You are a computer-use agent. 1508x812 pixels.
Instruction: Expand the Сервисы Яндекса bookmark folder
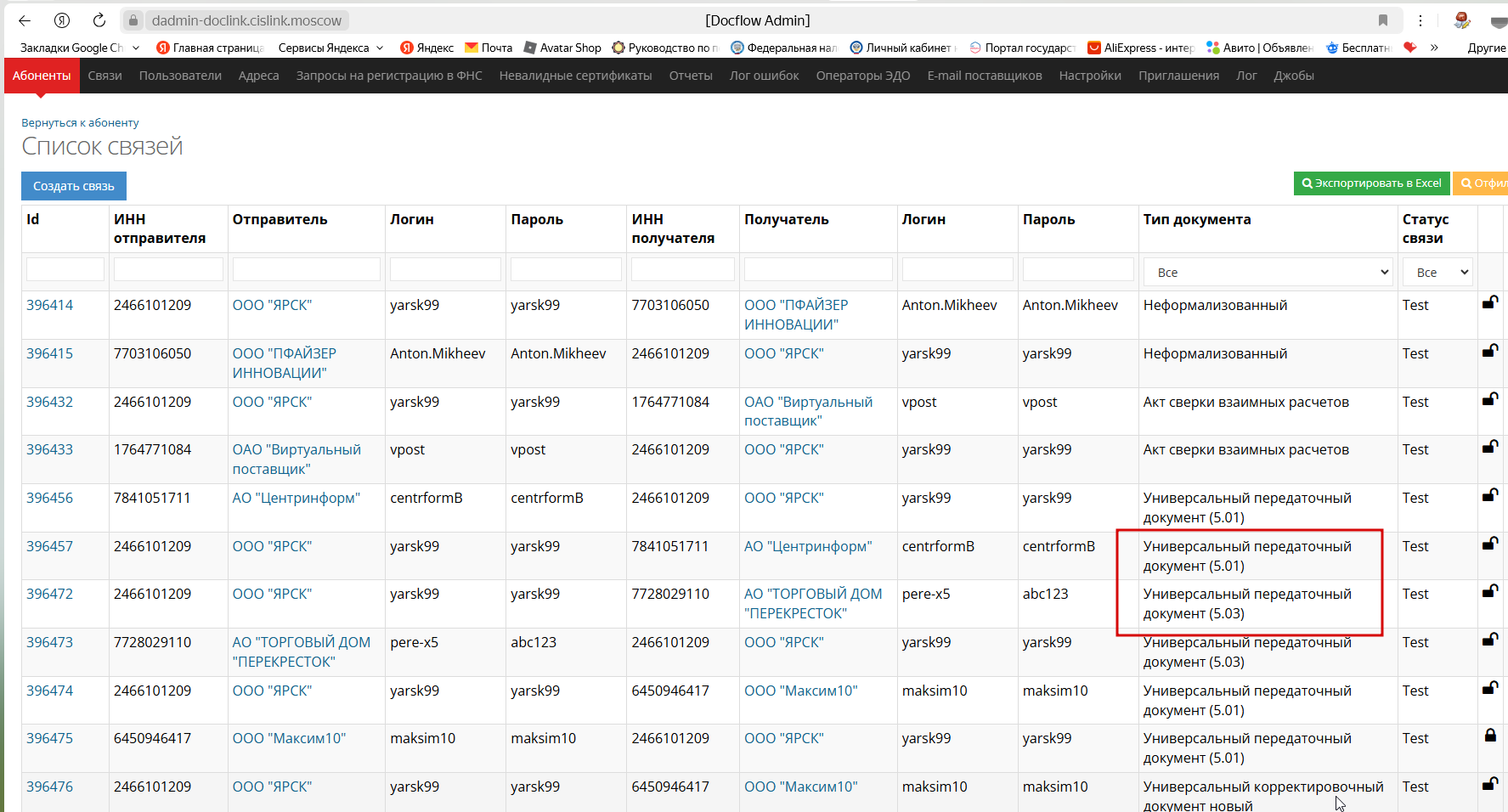point(331,48)
